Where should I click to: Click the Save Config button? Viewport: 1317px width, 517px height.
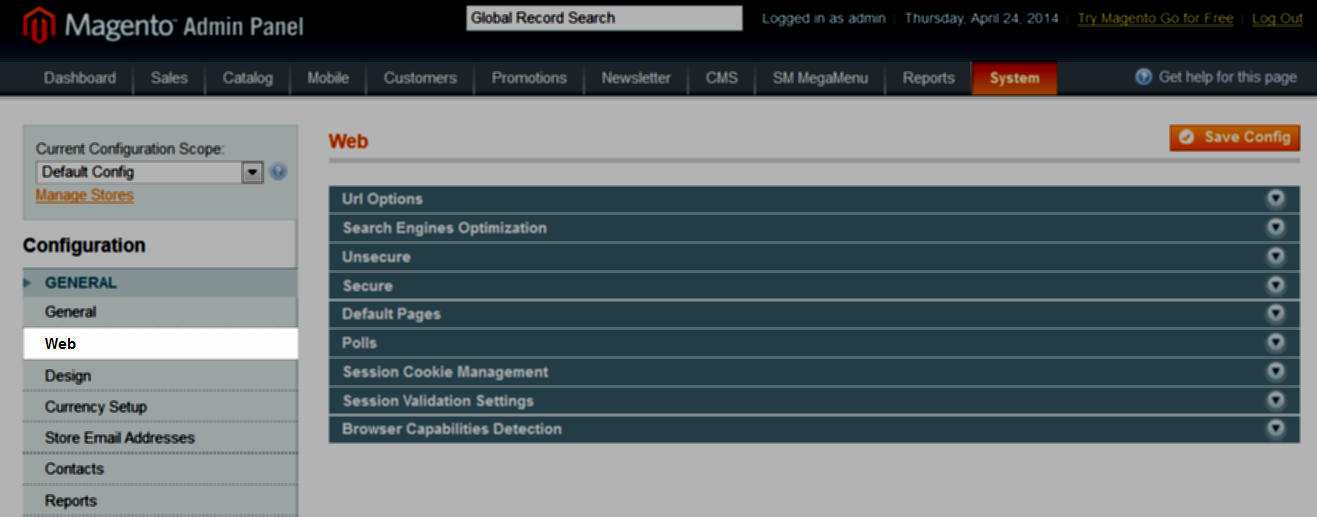pos(1235,137)
